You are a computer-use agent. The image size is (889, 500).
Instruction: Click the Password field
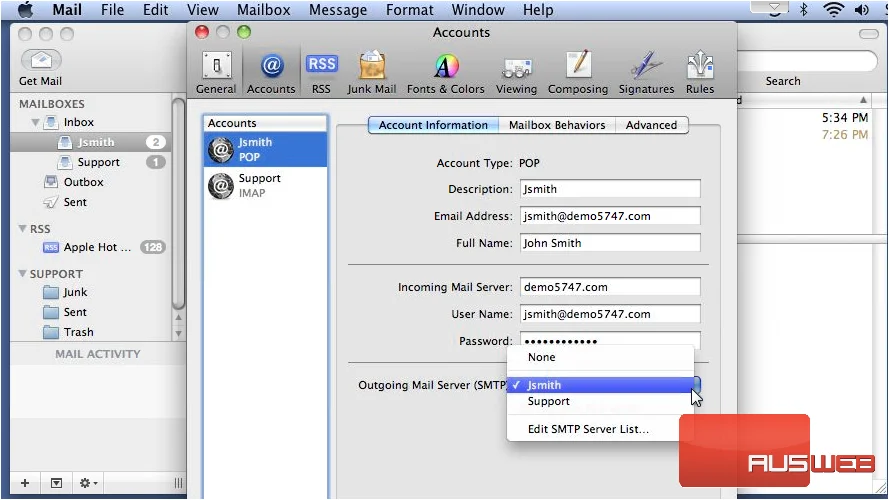click(x=610, y=340)
